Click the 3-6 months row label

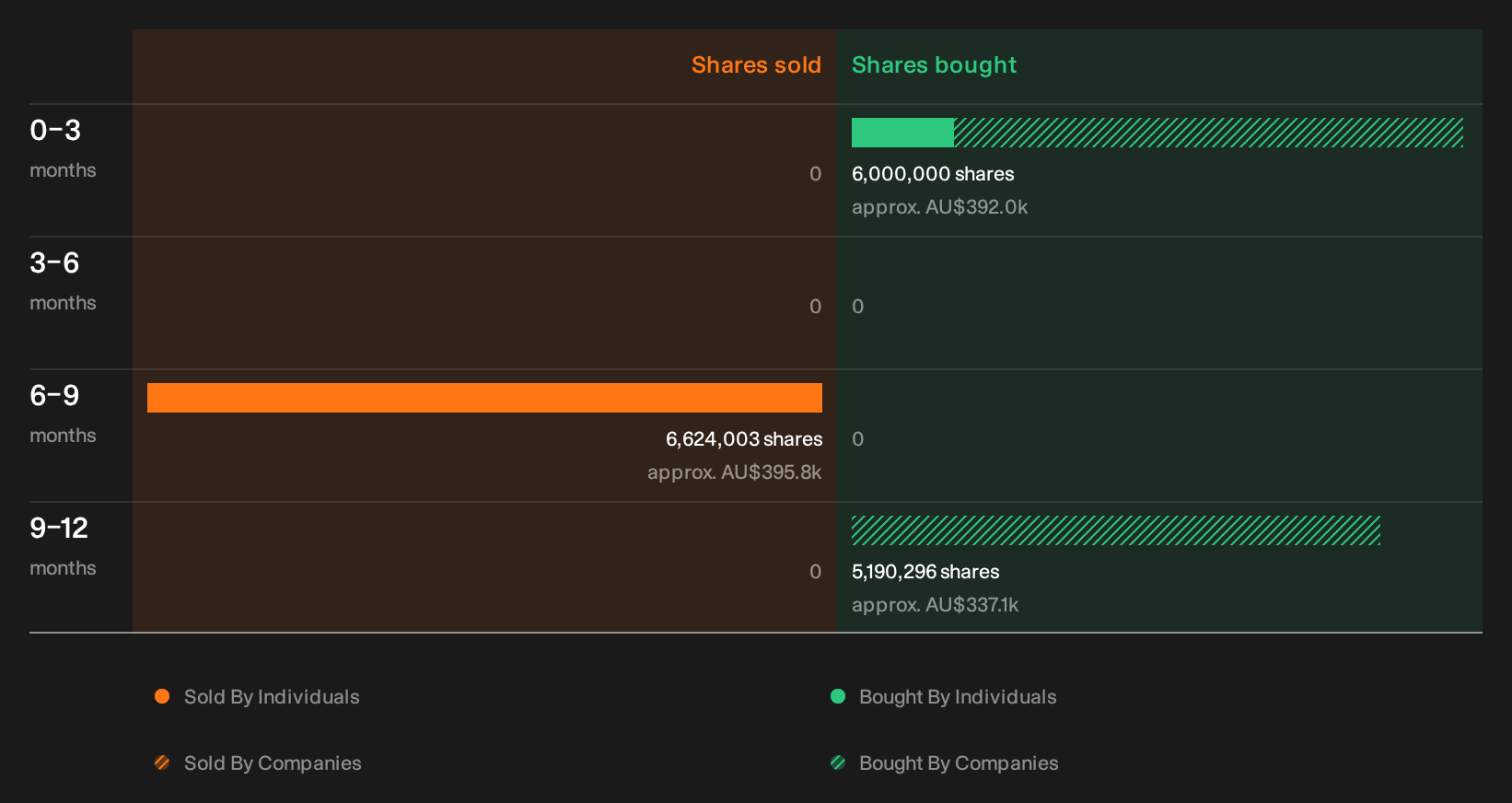[63, 280]
